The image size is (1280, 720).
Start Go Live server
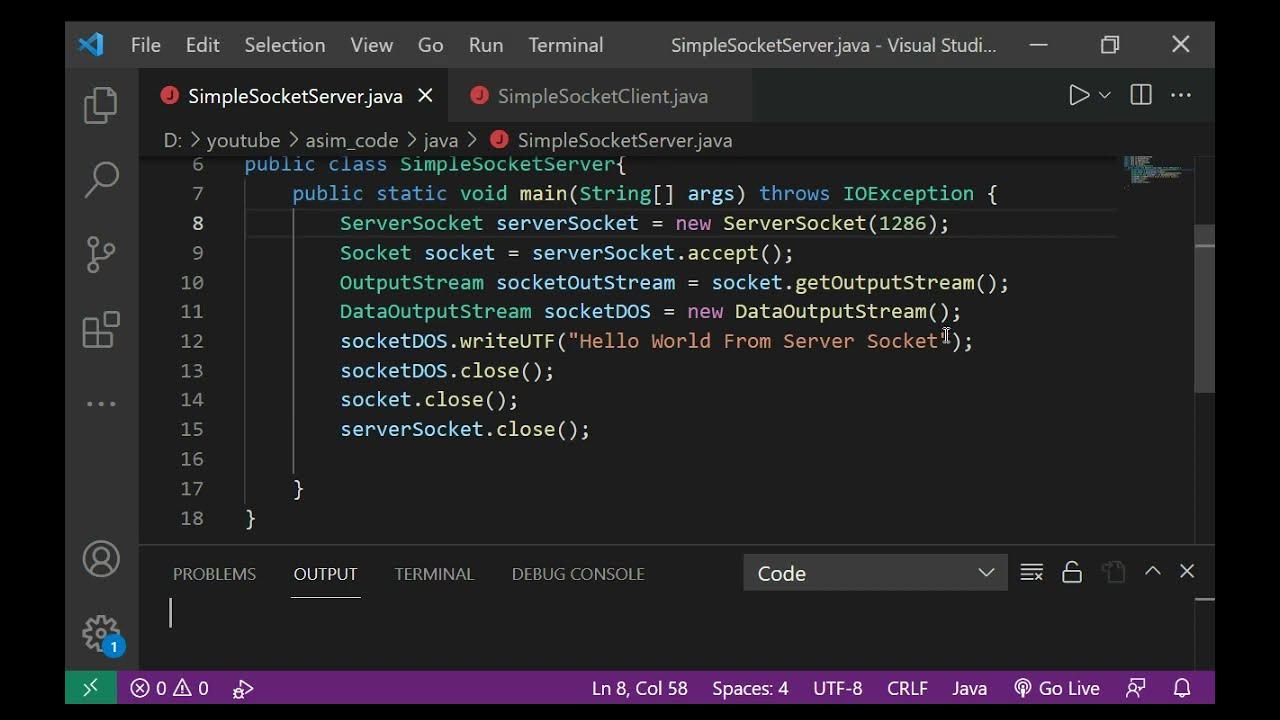[1057, 688]
